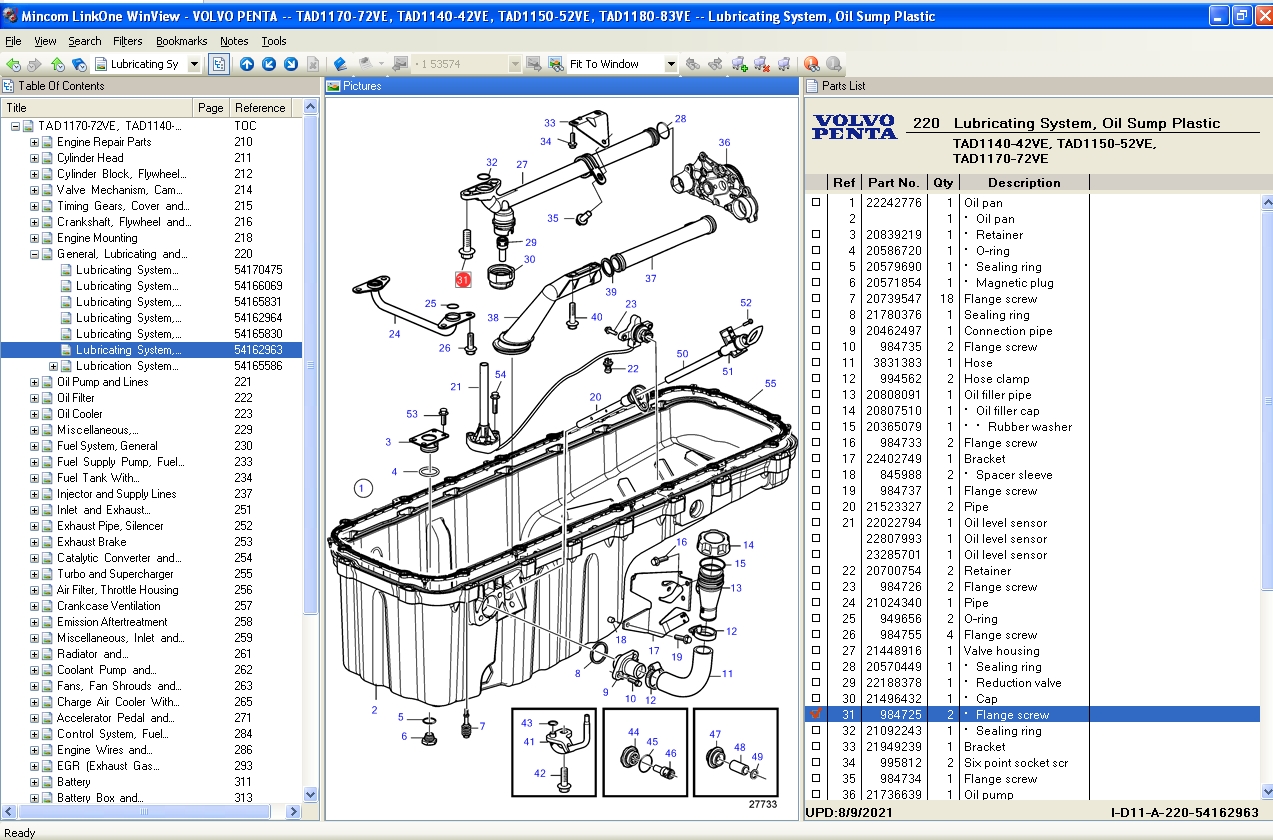Open the Bookmarks menu
Viewport: 1273px width, 840px height.
[x=181, y=41]
